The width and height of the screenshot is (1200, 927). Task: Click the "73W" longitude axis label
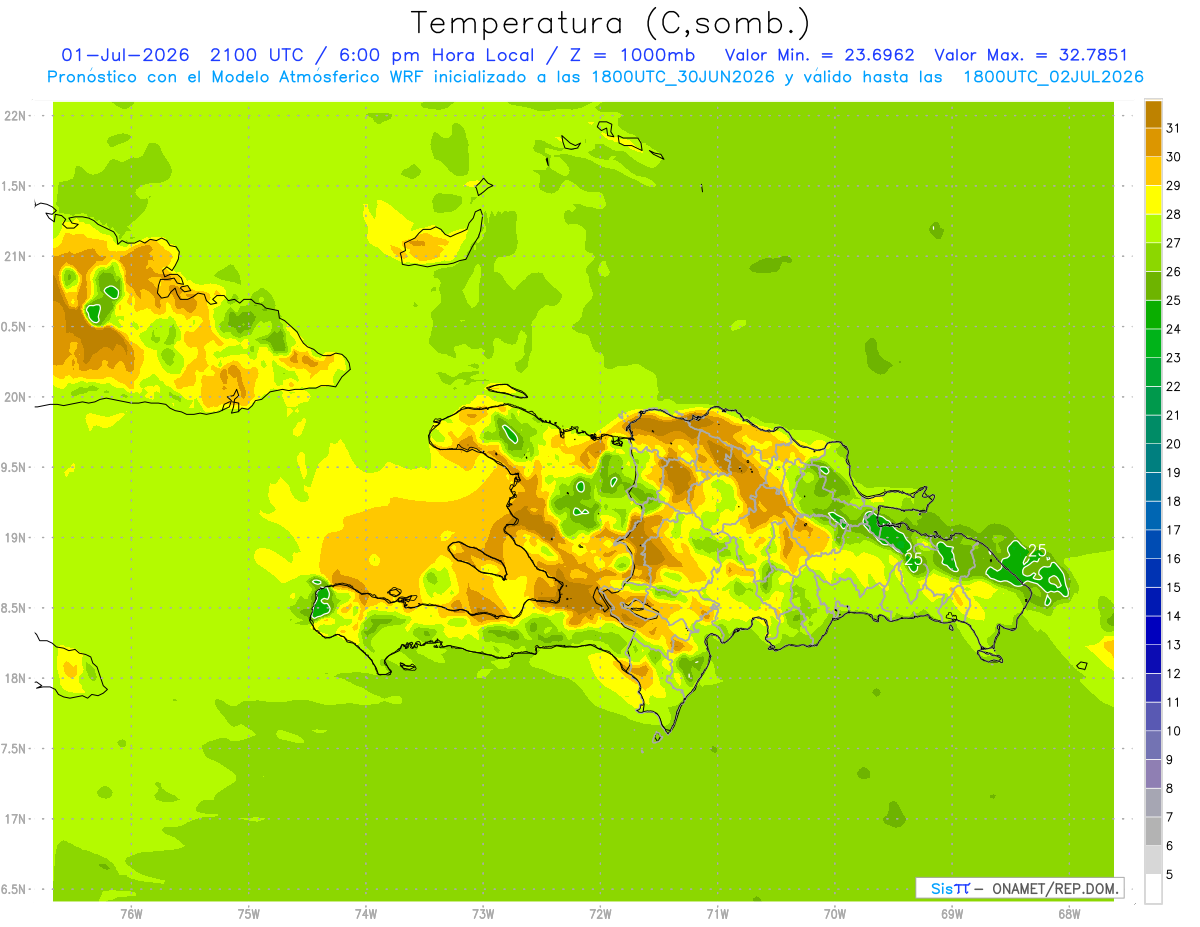click(483, 914)
